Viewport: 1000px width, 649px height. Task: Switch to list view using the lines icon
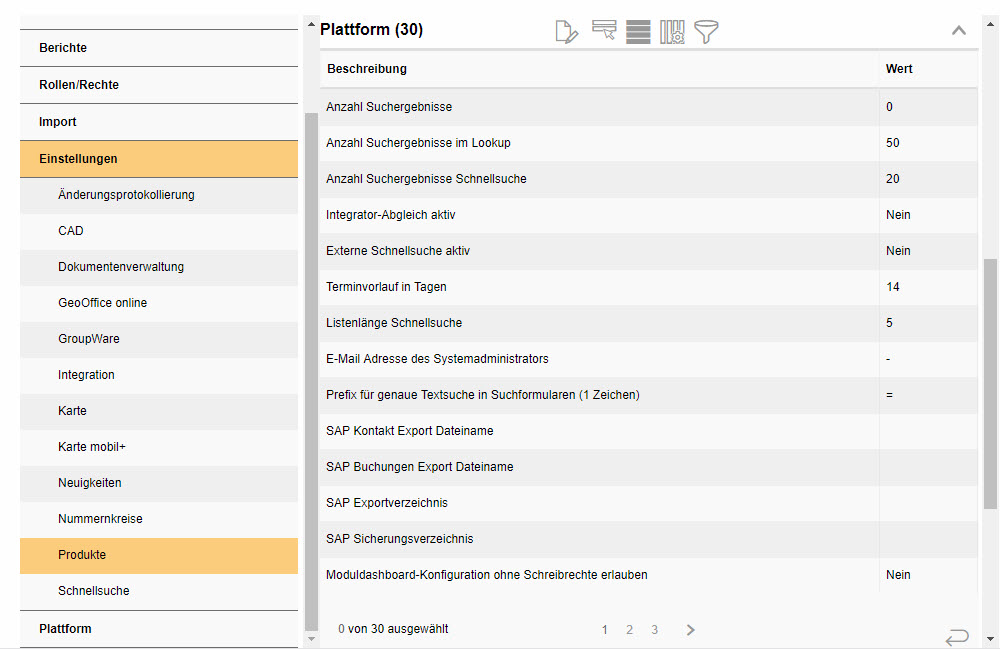(x=638, y=31)
